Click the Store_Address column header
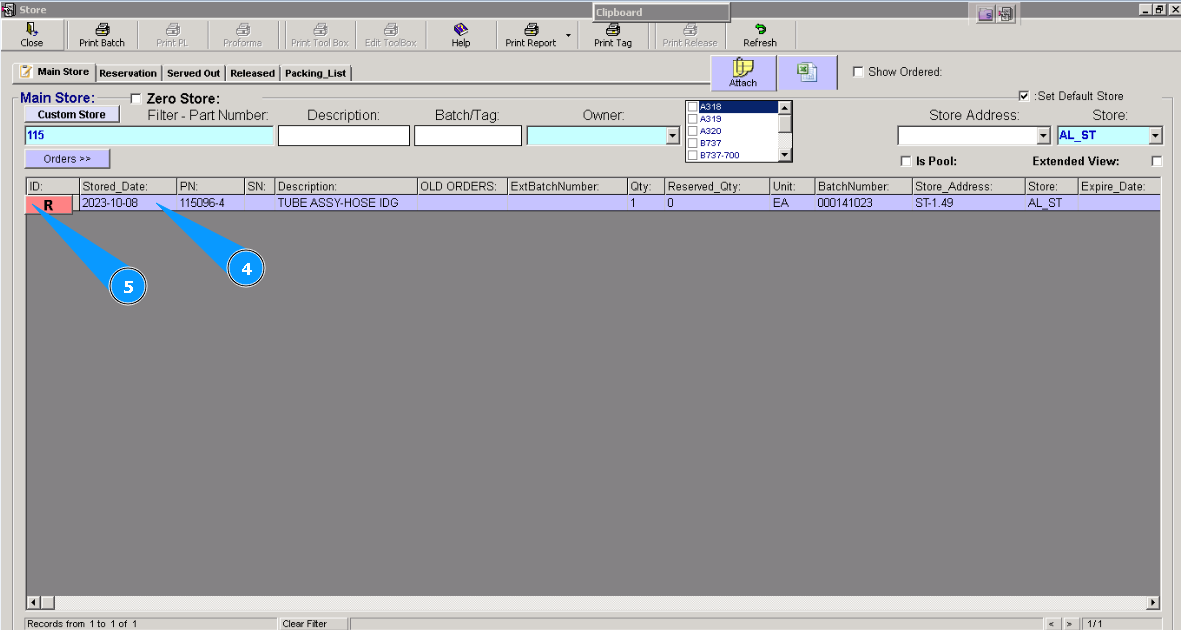1181x630 pixels. (x=969, y=186)
